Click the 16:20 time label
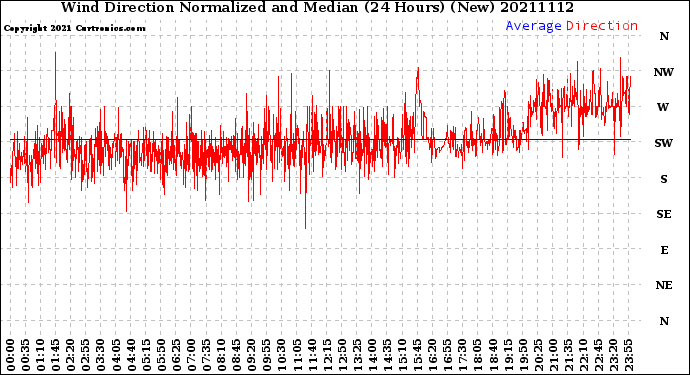Viewport: 690px width, 375px height. click(x=433, y=355)
